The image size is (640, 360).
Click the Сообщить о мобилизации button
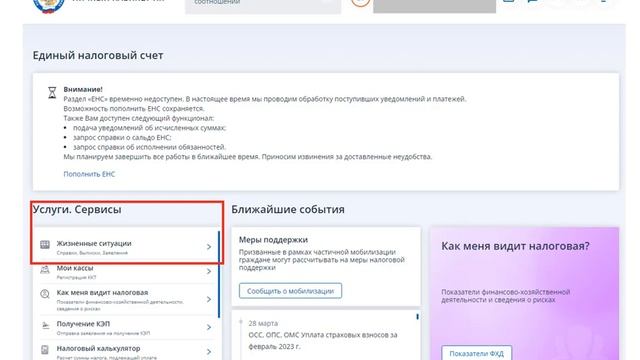coord(290,291)
